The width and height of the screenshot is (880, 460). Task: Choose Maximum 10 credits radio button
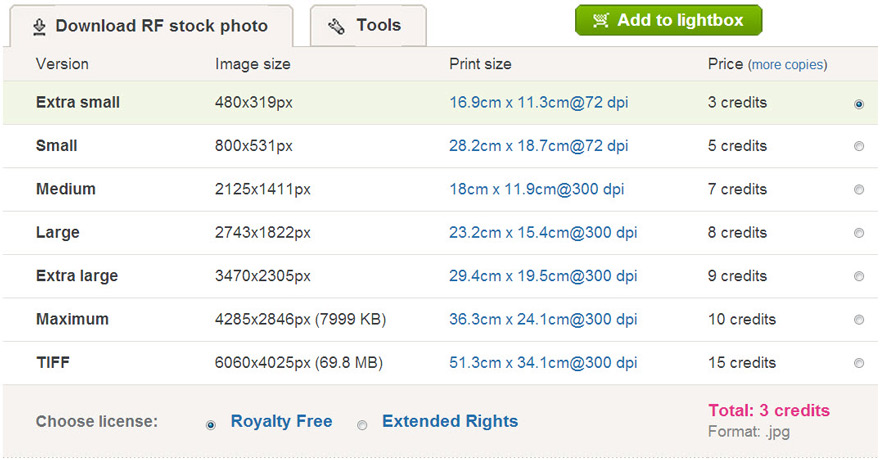(859, 320)
